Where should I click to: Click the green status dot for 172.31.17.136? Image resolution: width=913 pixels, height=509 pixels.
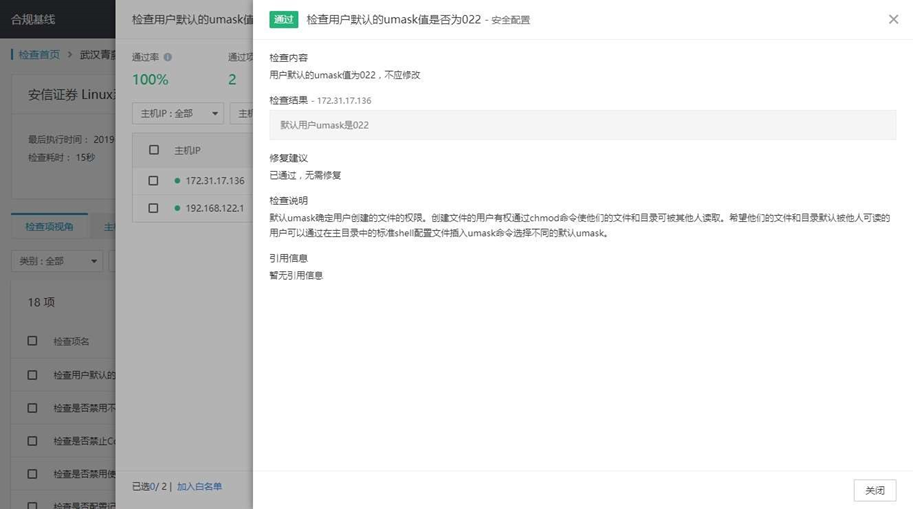(x=177, y=181)
